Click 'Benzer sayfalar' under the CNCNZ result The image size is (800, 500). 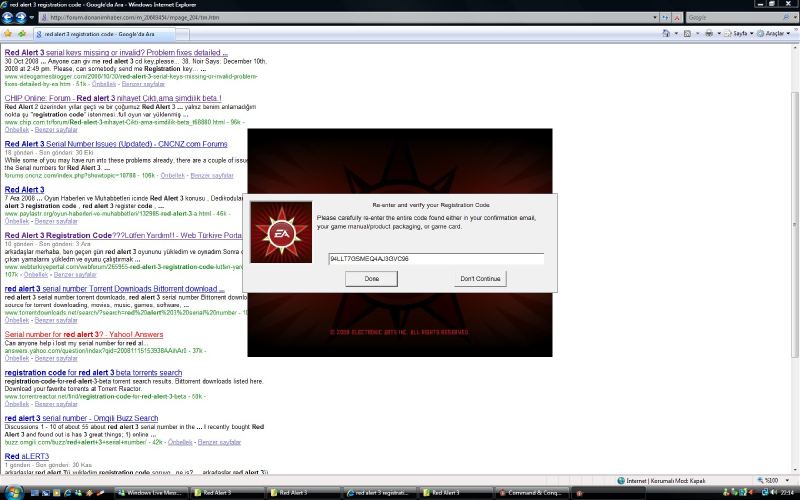pyautogui.click(x=212, y=176)
